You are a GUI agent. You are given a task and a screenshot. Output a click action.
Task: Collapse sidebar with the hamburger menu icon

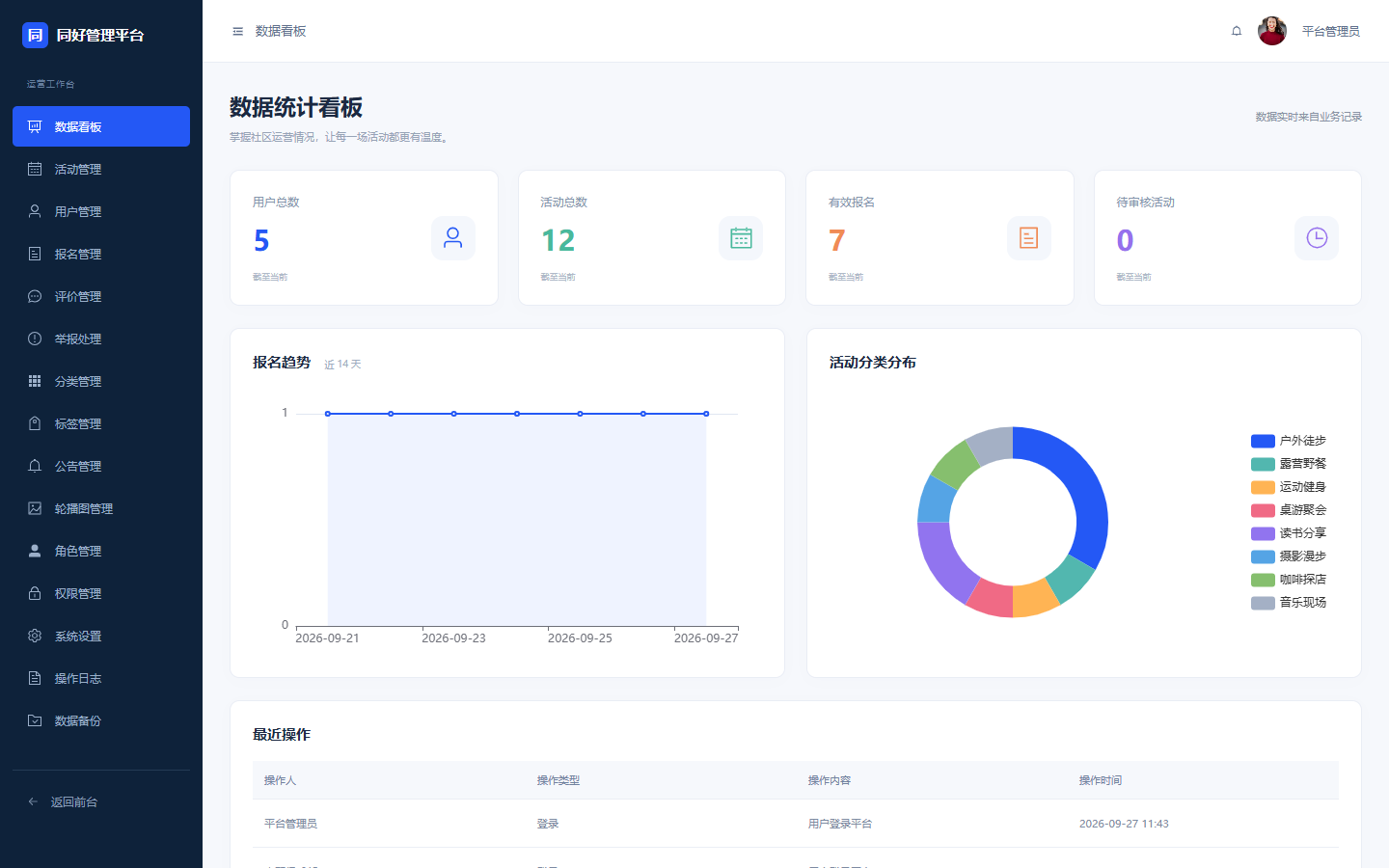[x=237, y=32]
